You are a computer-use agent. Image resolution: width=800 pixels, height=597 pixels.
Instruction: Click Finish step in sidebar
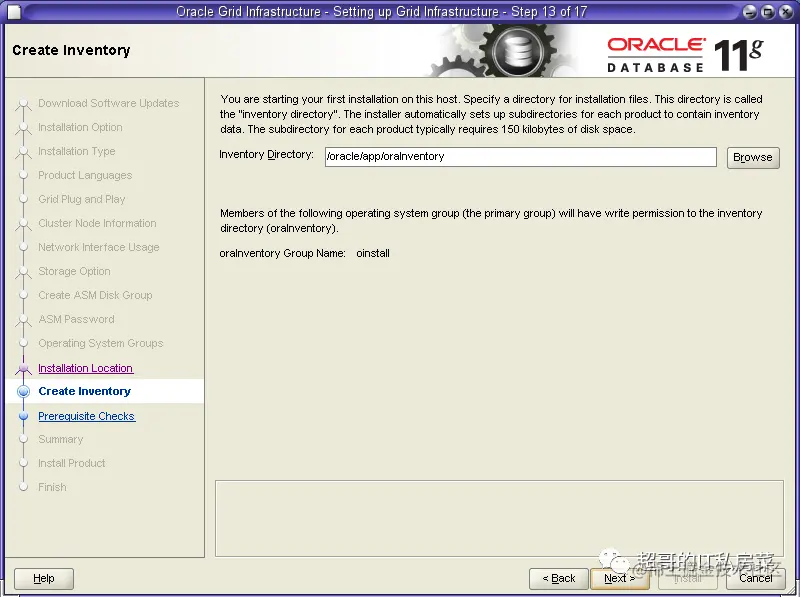52,487
